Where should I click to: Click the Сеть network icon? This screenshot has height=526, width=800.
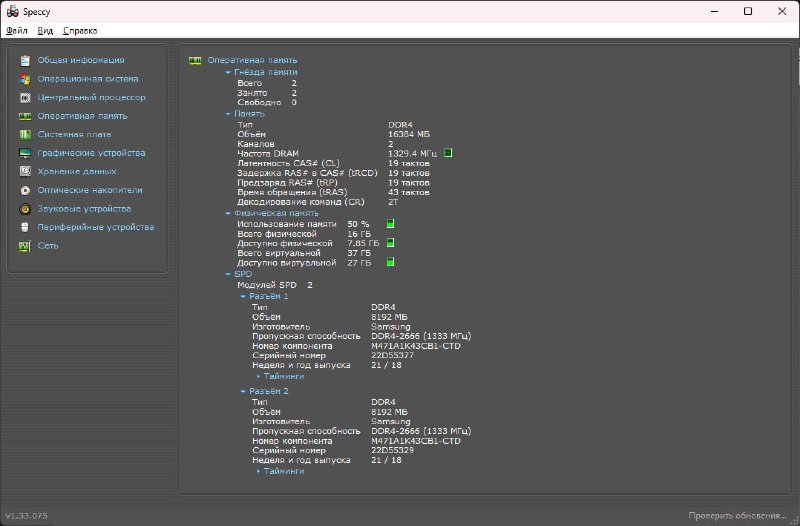click(25, 246)
